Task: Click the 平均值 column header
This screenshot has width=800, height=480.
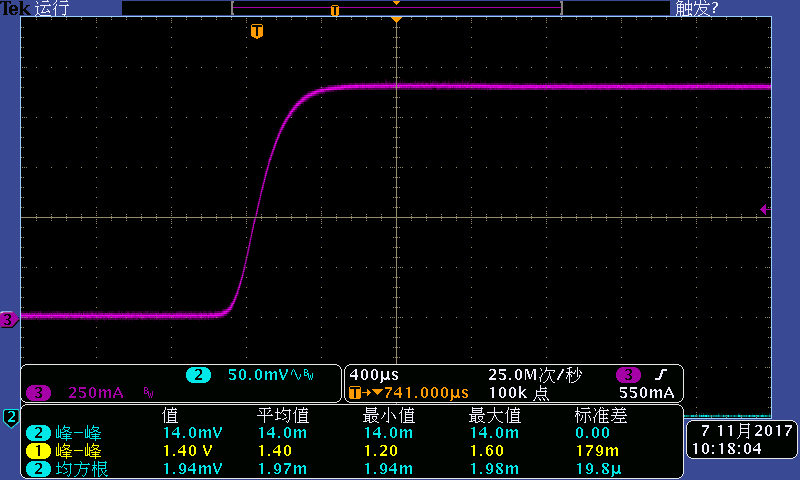Action: pos(282,415)
